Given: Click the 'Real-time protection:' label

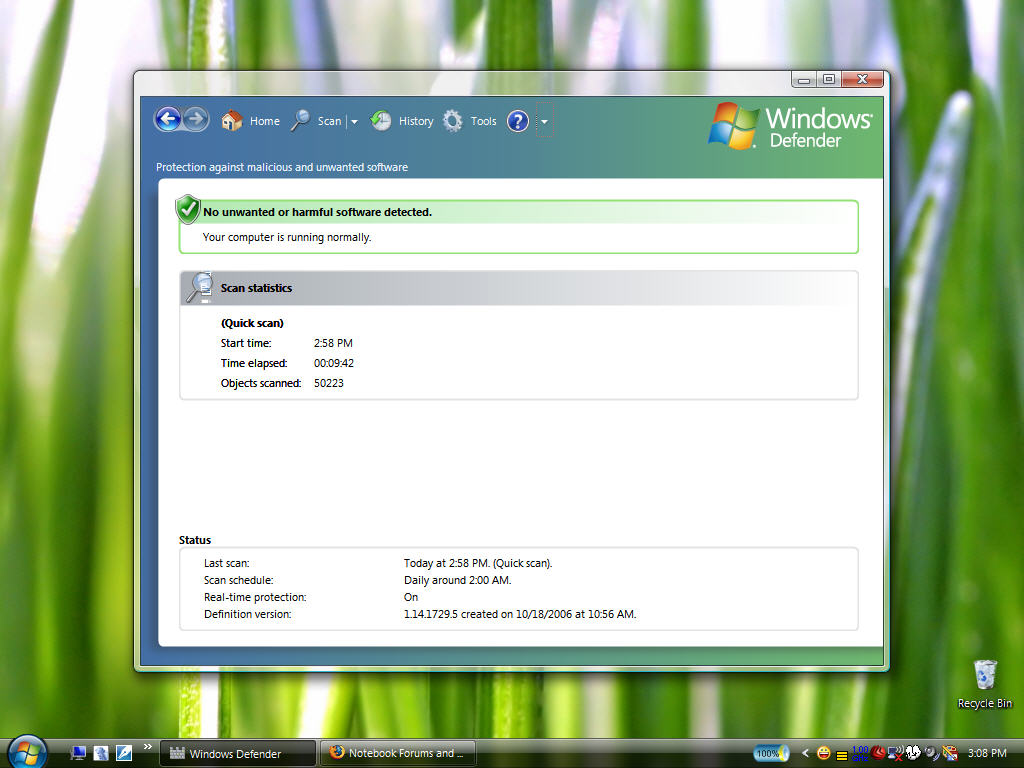Looking at the screenshot, I should tap(255, 597).
